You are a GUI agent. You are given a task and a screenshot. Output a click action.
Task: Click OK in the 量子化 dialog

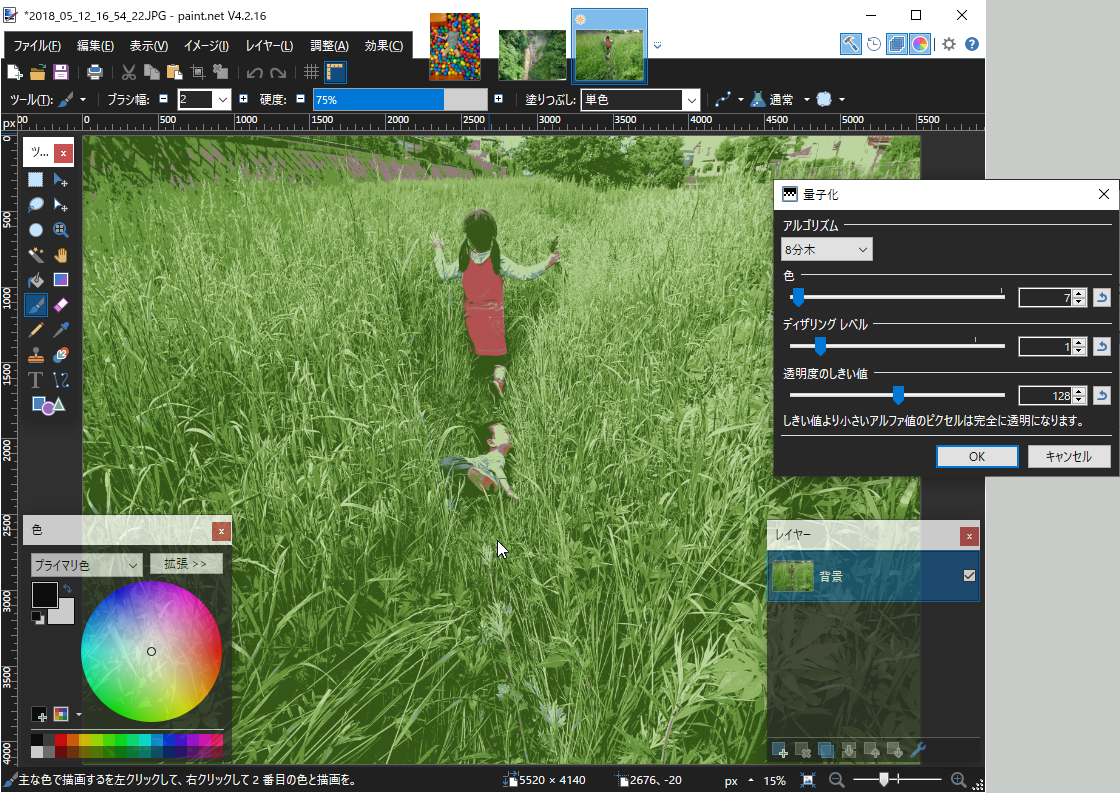point(977,457)
